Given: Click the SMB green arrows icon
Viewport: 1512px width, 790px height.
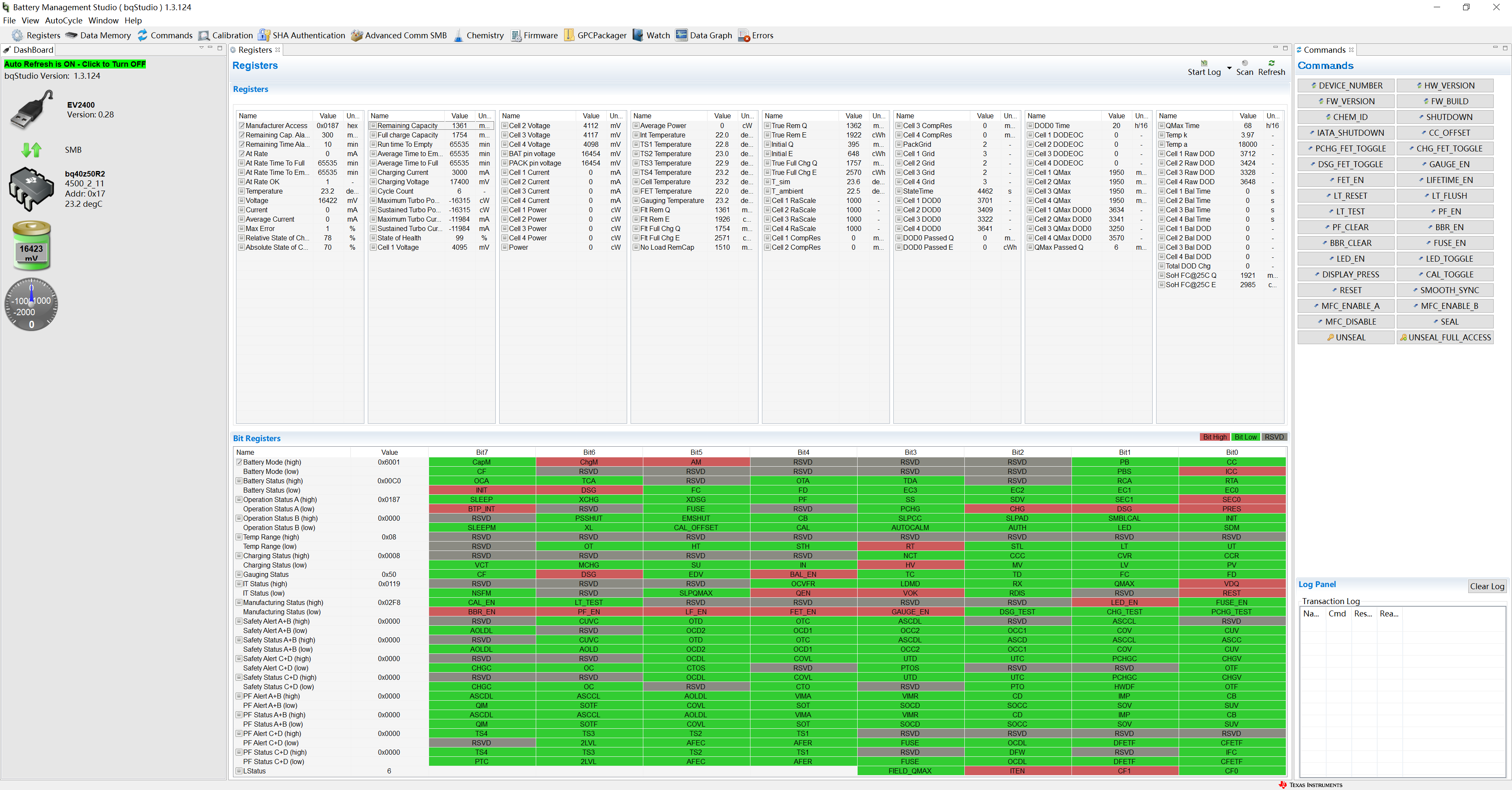Looking at the screenshot, I should pos(32,150).
